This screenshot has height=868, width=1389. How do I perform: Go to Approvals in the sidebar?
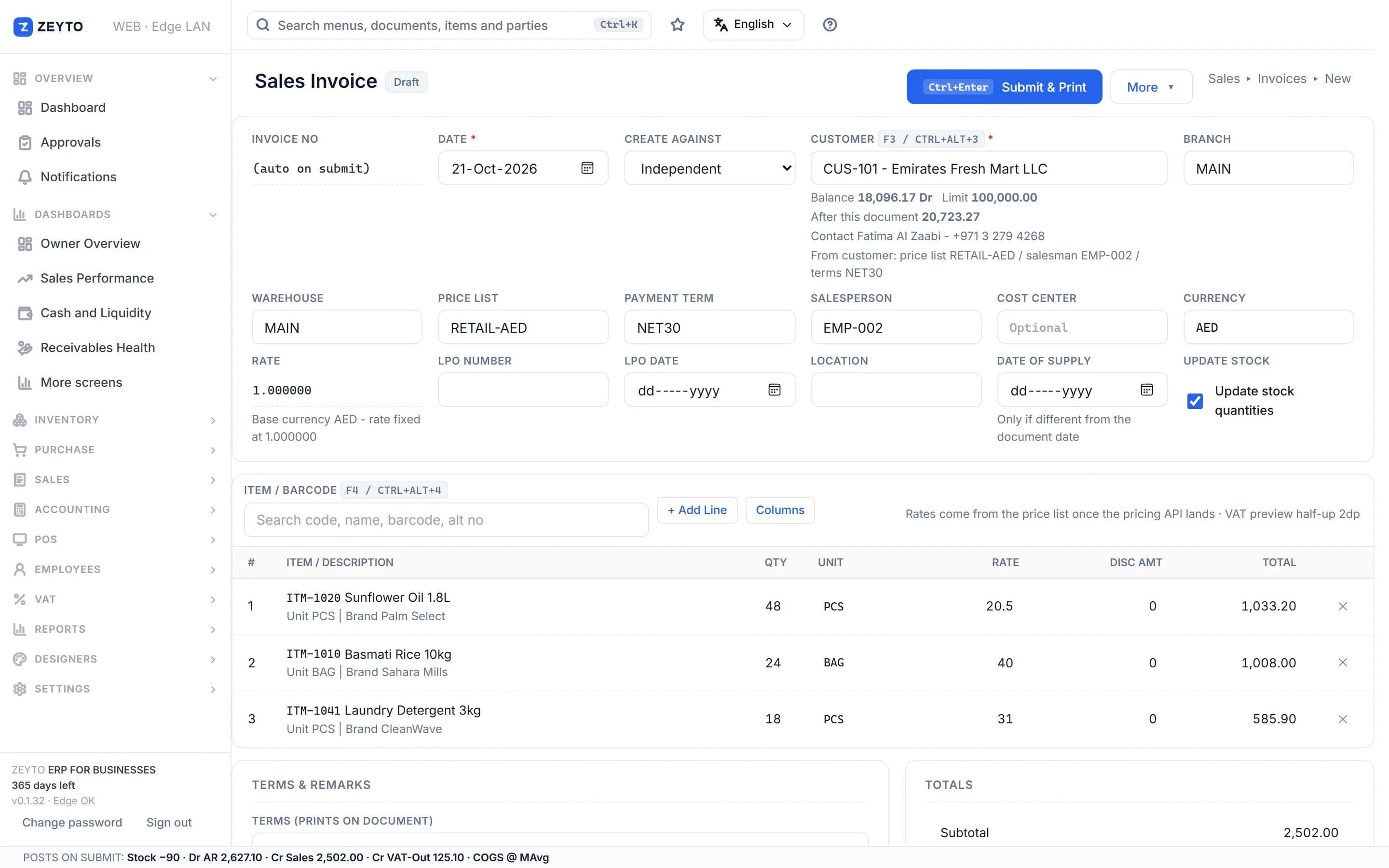[115, 142]
